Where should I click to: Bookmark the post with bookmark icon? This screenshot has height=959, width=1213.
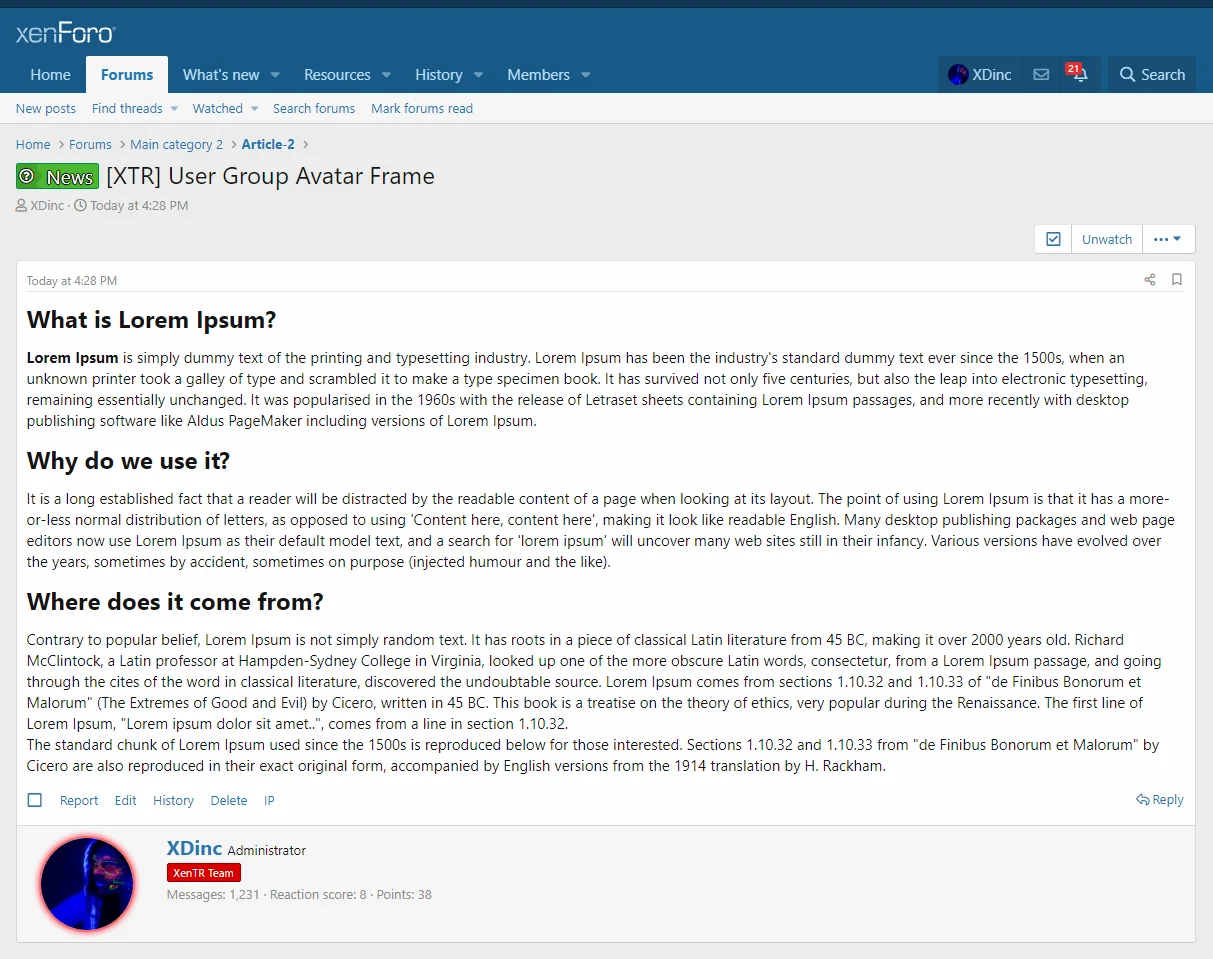click(x=1177, y=280)
